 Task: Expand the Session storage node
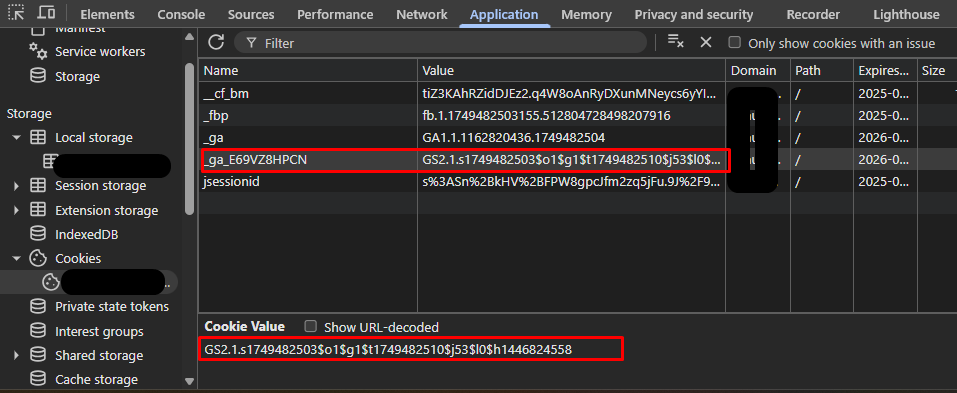click(16, 186)
